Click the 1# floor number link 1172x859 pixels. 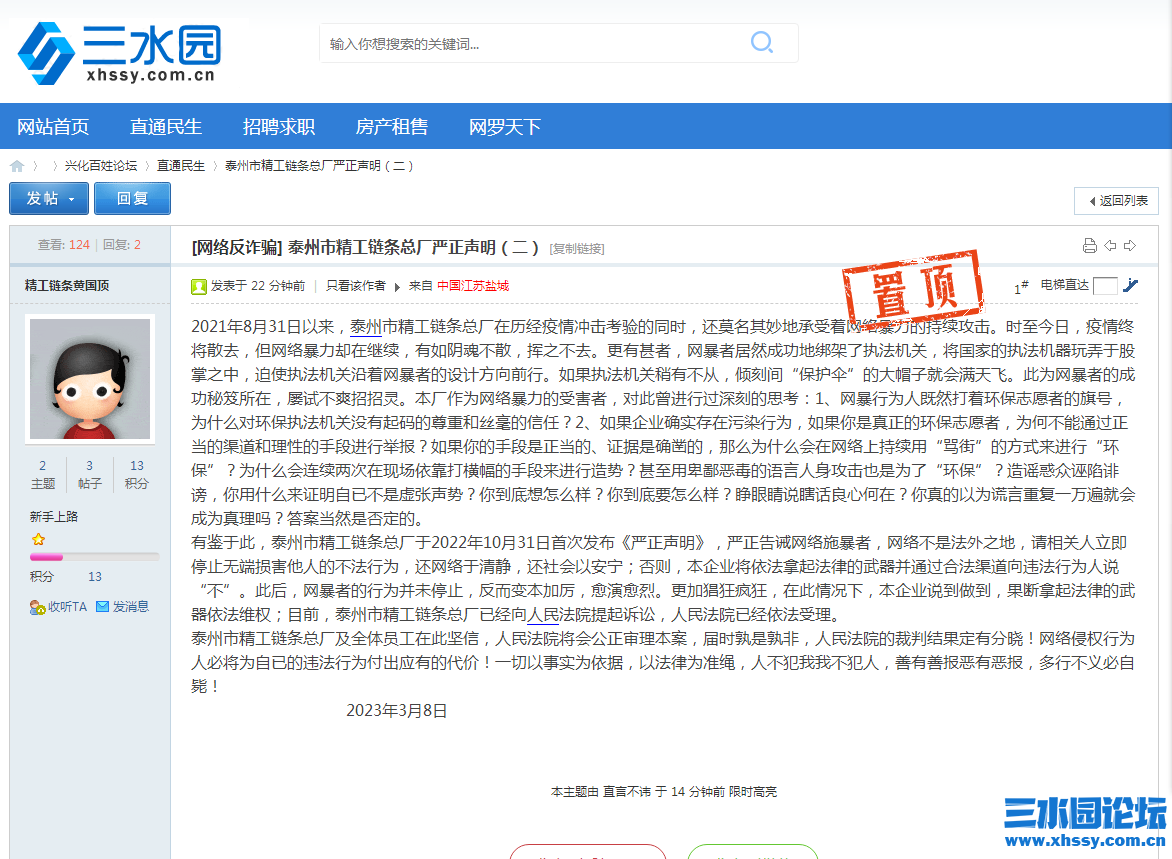[1021, 286]
